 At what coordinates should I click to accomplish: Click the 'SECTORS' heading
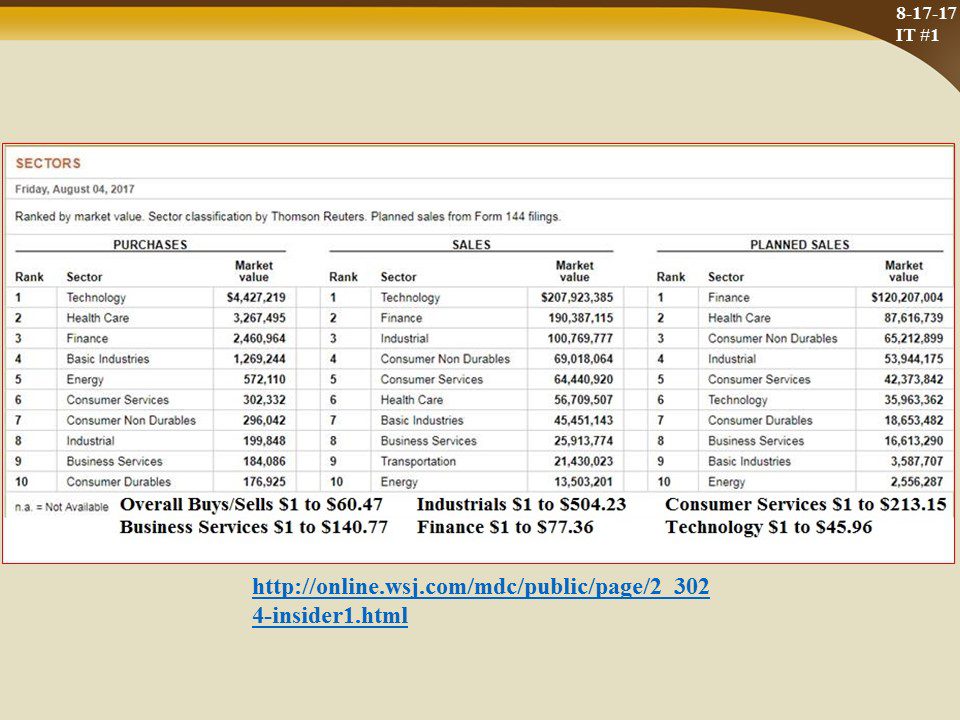point(48,163)
